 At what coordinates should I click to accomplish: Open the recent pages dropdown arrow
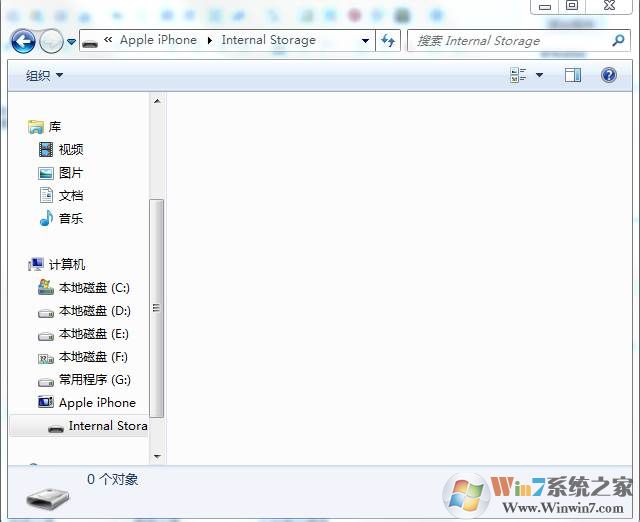[x=71, y=42]
